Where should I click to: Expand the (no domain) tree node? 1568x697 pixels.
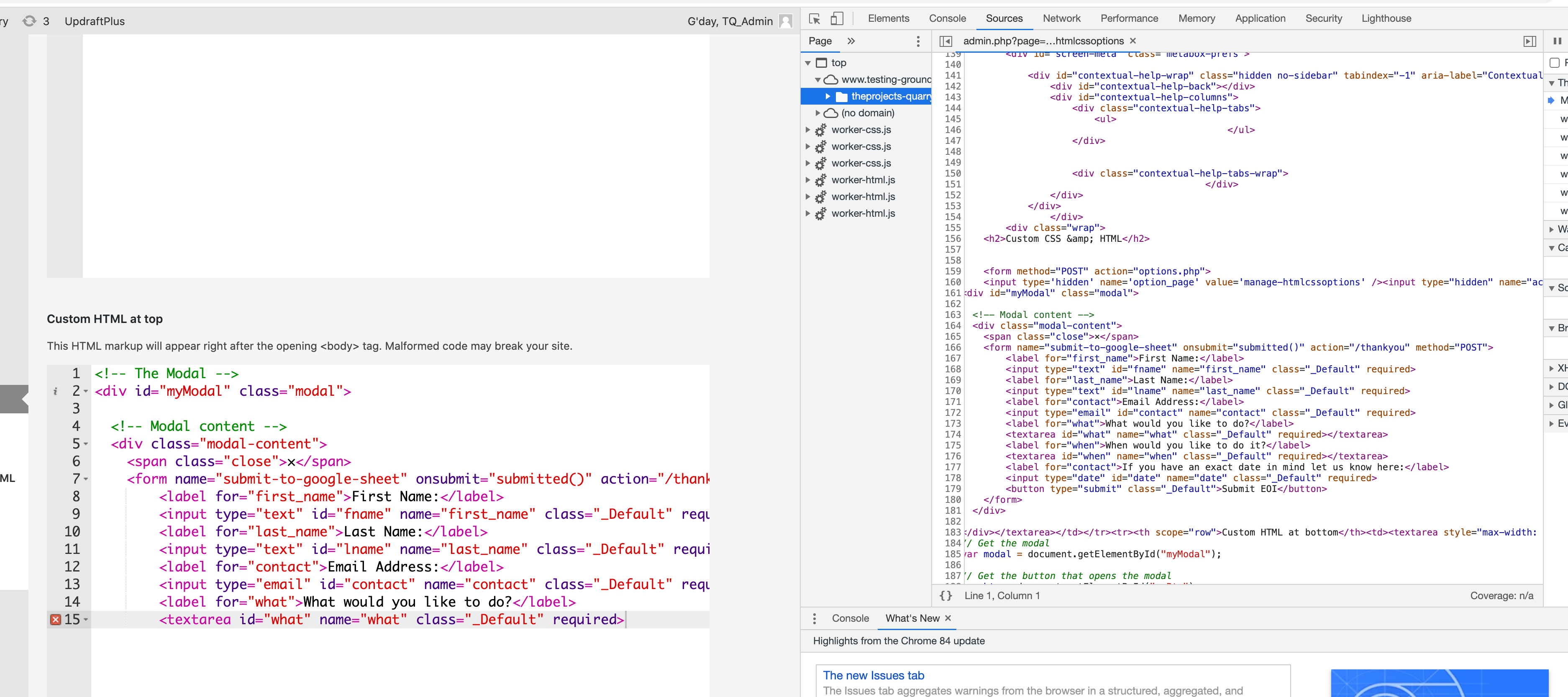coord(817,113)
